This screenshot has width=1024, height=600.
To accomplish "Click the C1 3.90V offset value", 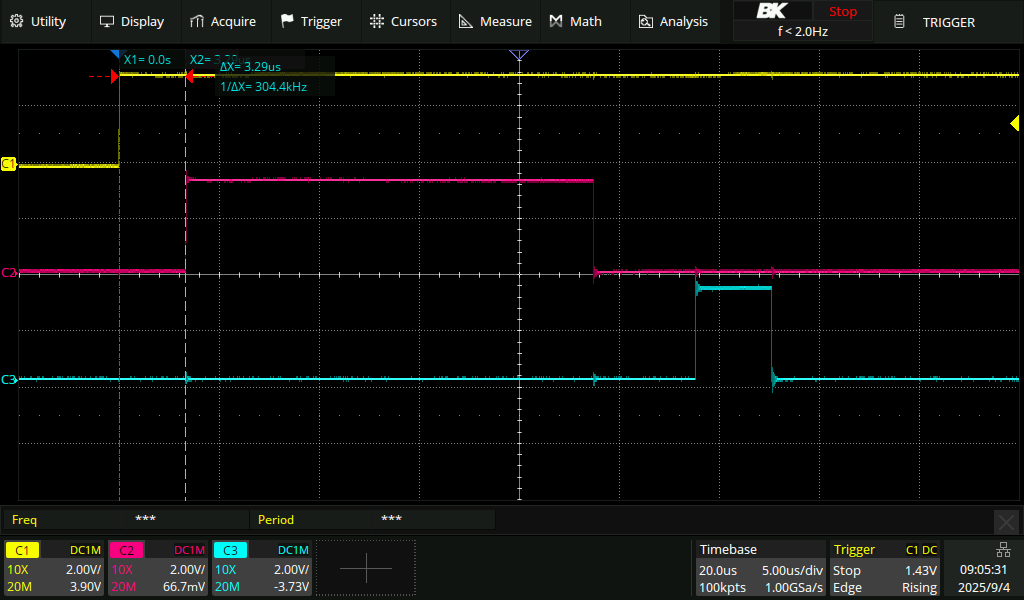I will pos(86,587).
